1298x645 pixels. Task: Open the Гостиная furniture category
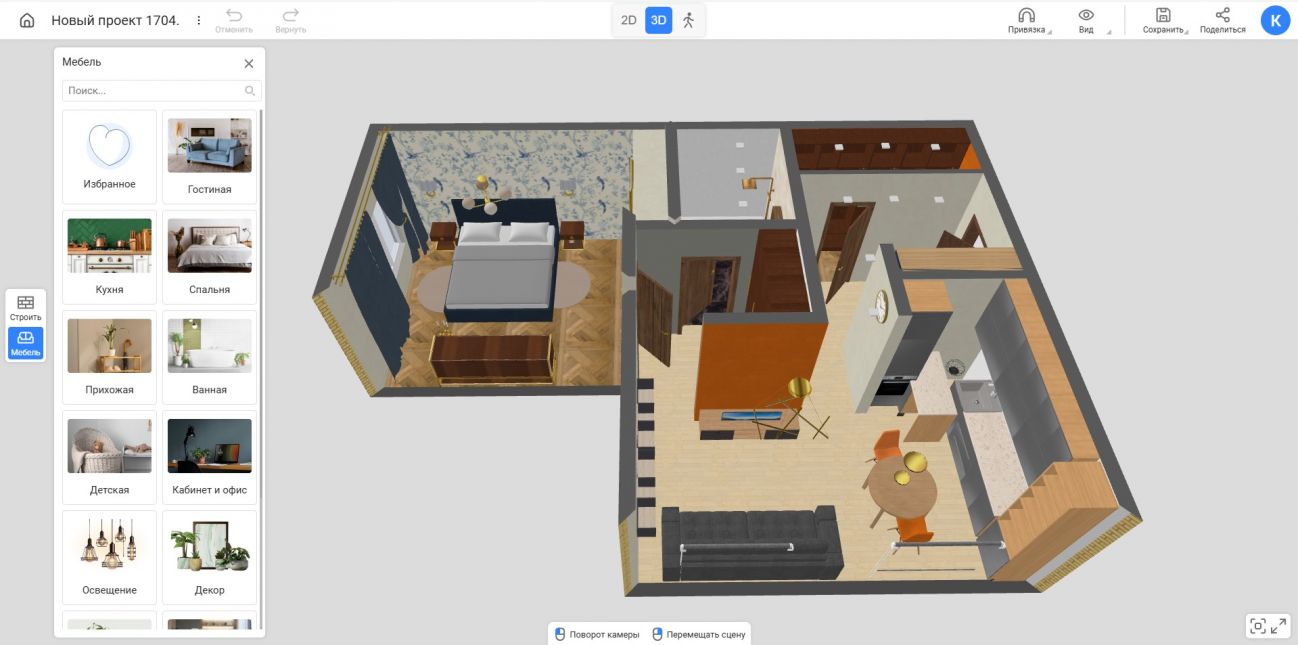coord(209,157)
